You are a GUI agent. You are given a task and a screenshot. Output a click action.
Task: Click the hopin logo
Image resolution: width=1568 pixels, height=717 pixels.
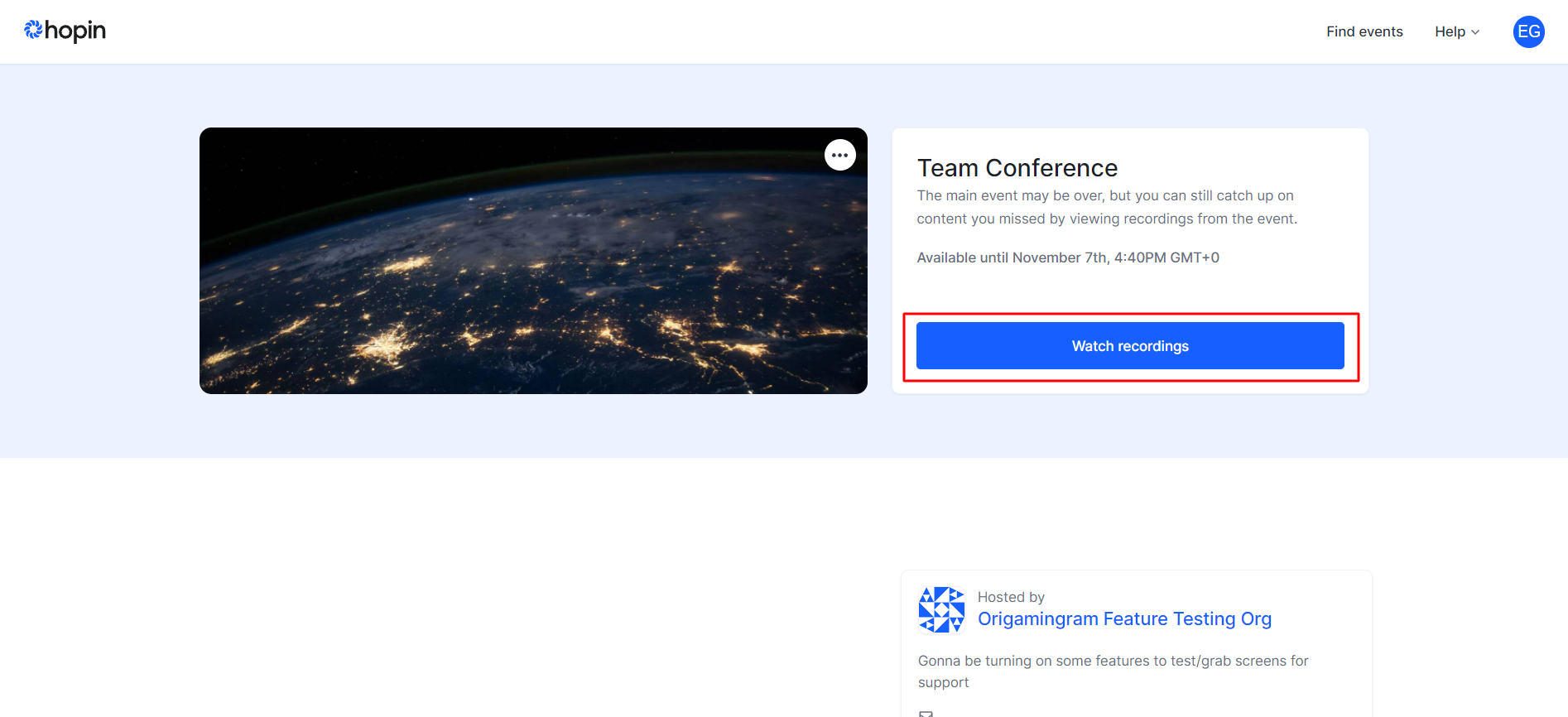point(65,31)
